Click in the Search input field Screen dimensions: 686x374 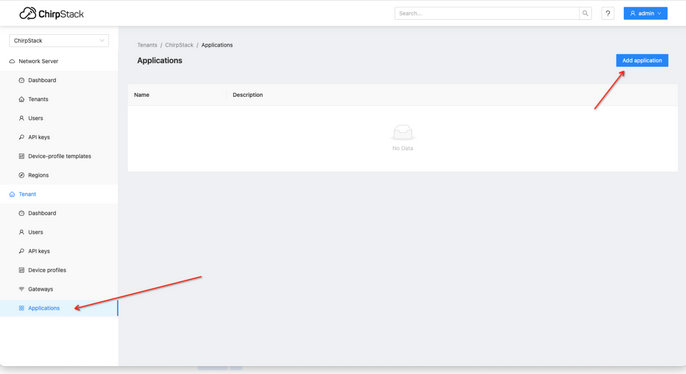click(x=487, y=14)
